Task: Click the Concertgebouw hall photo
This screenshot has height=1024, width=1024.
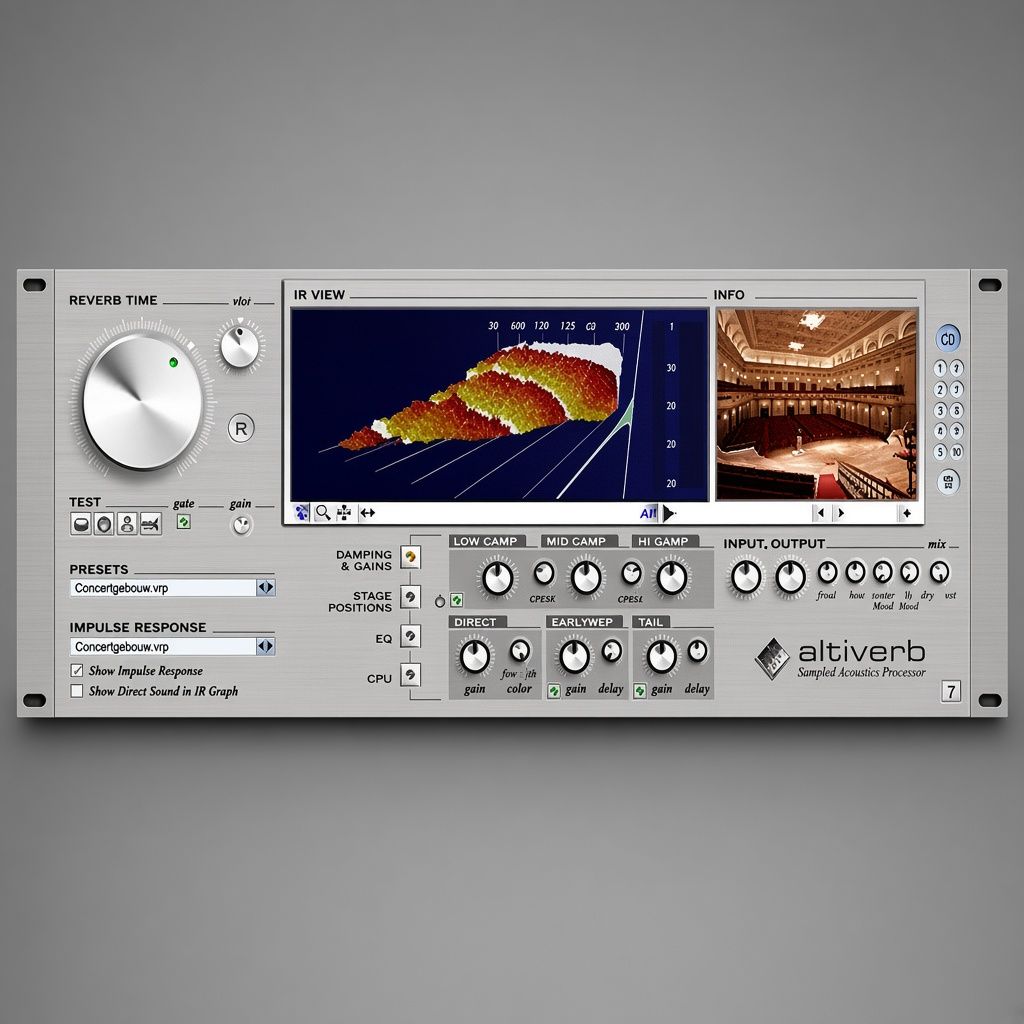Action: pyautogui.click(x=817, y=405)
